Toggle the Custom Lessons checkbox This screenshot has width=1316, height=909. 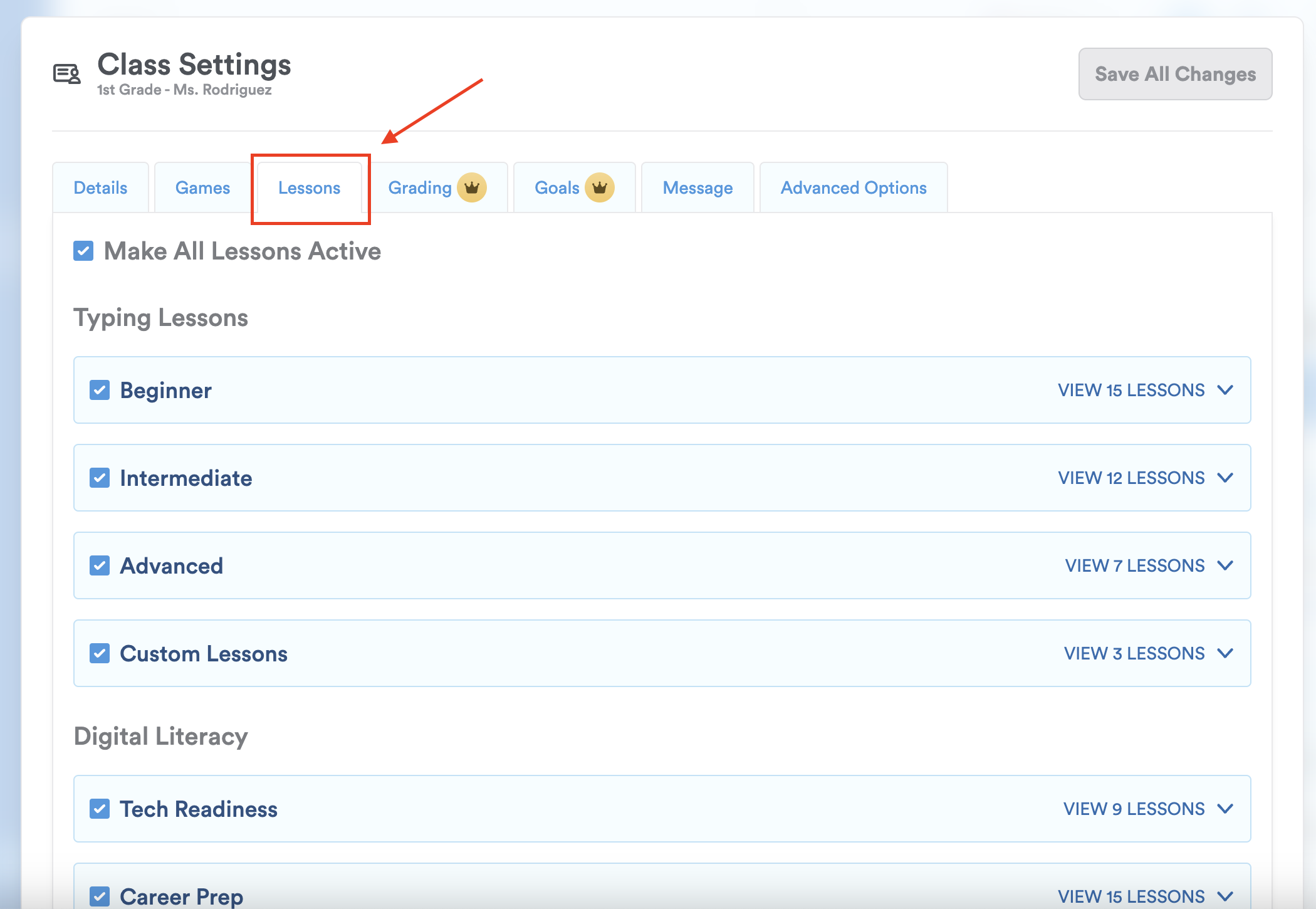point(100,653)
